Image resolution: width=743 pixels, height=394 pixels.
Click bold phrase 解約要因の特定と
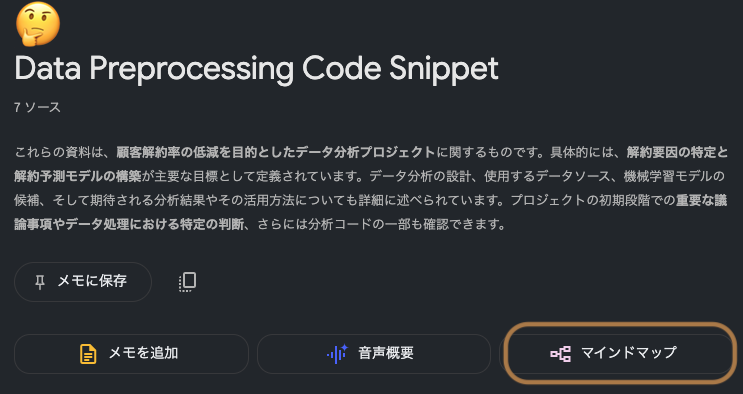click(x=677, y=153)
